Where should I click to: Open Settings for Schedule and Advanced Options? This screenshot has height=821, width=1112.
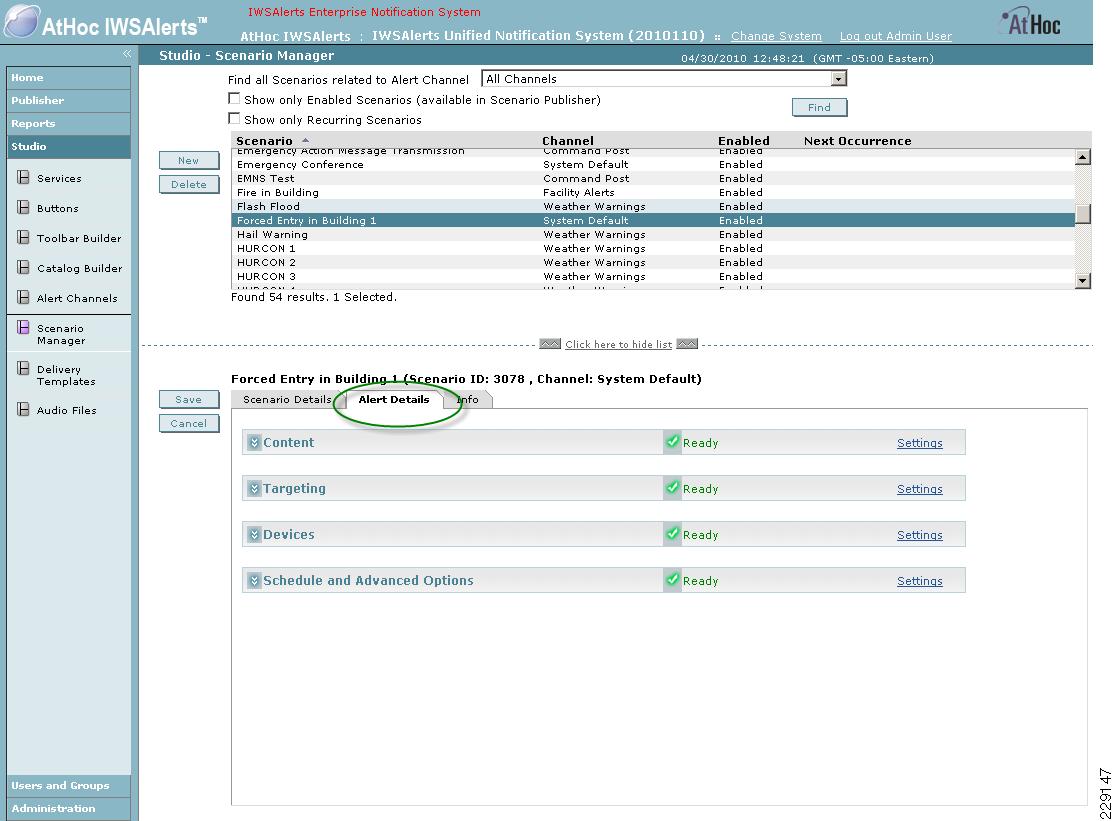coord(920,581)
